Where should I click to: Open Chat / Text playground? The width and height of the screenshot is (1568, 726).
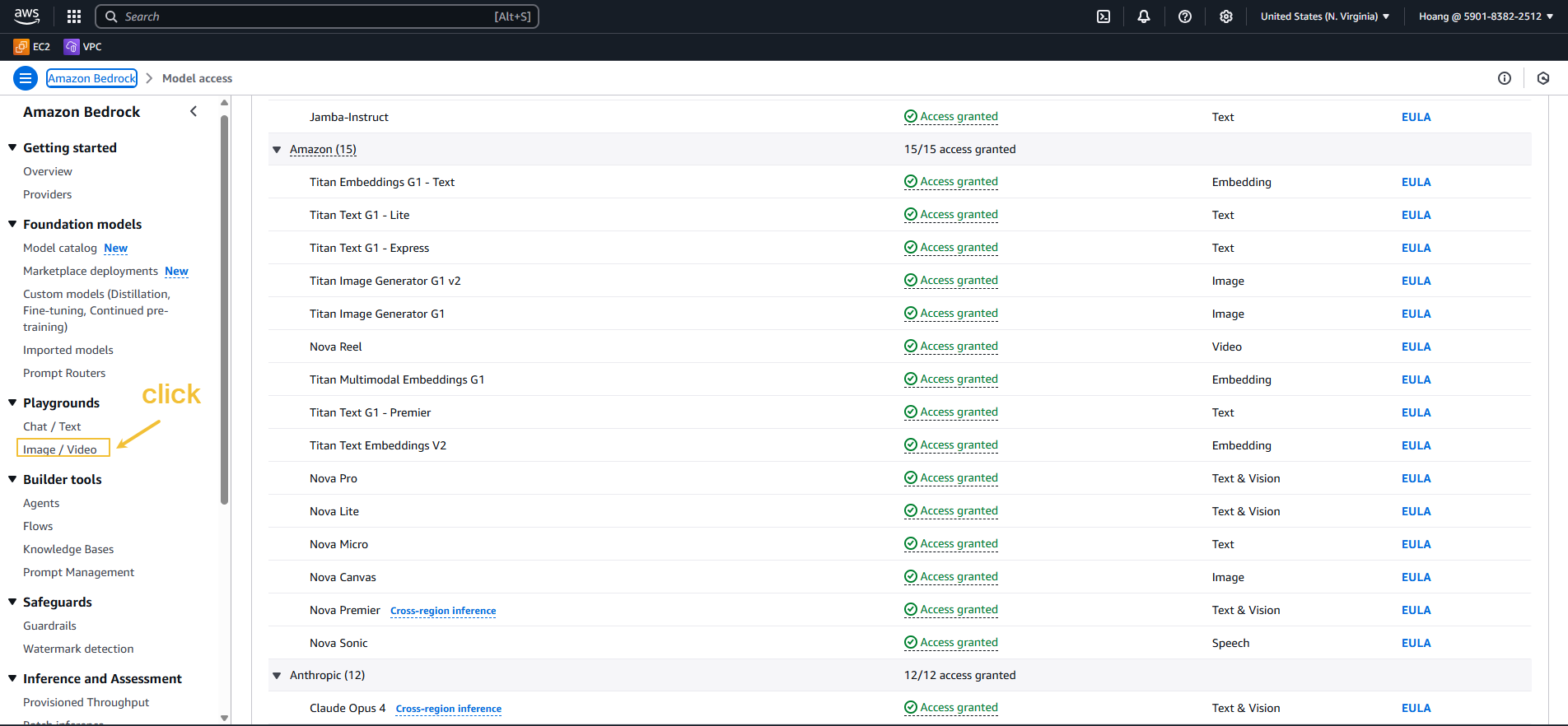tap(52, 426)
